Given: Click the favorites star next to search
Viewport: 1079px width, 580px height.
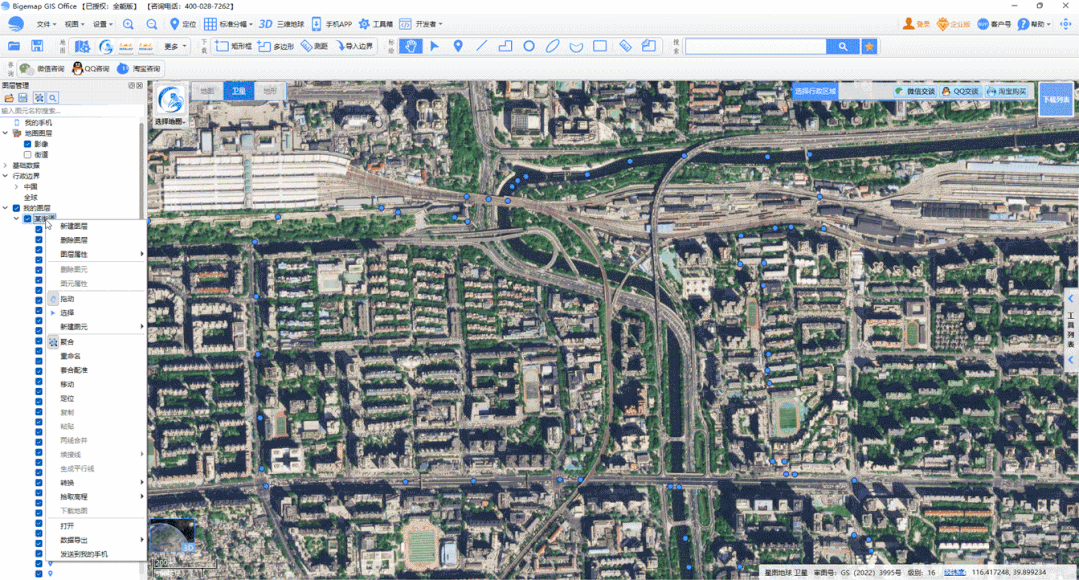Looking at the screenshot, I should click(870, 46).
